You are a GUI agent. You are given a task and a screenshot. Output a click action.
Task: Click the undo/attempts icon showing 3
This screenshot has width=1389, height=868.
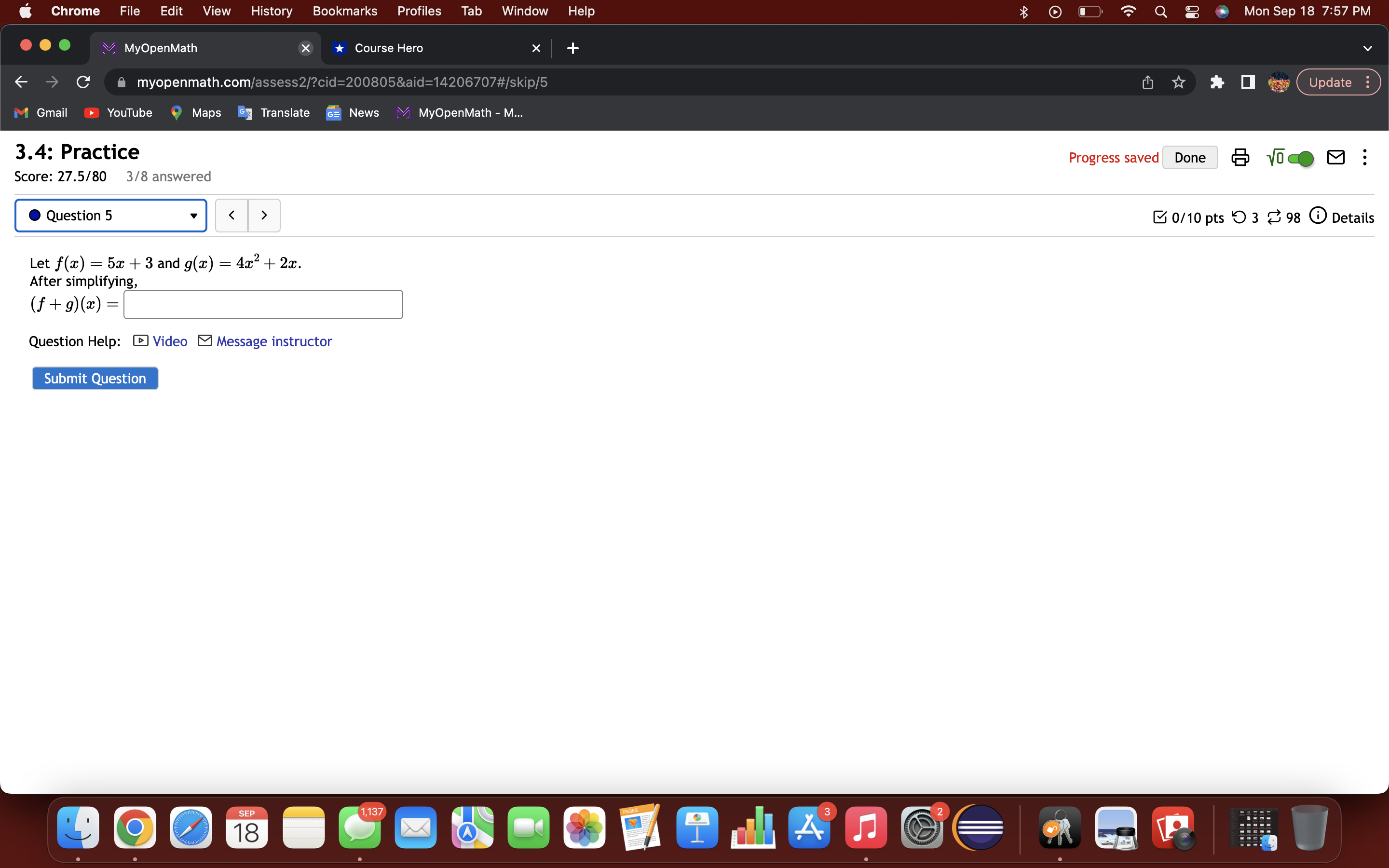click(x=1239, y=217)
